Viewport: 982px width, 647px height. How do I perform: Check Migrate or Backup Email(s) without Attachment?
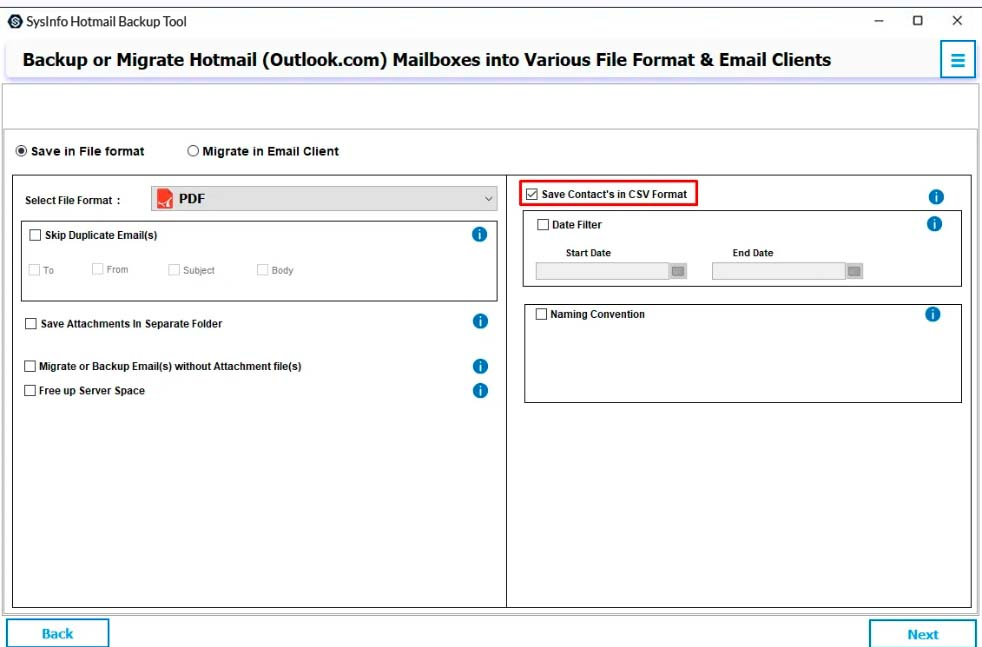[x=29, y=366]
